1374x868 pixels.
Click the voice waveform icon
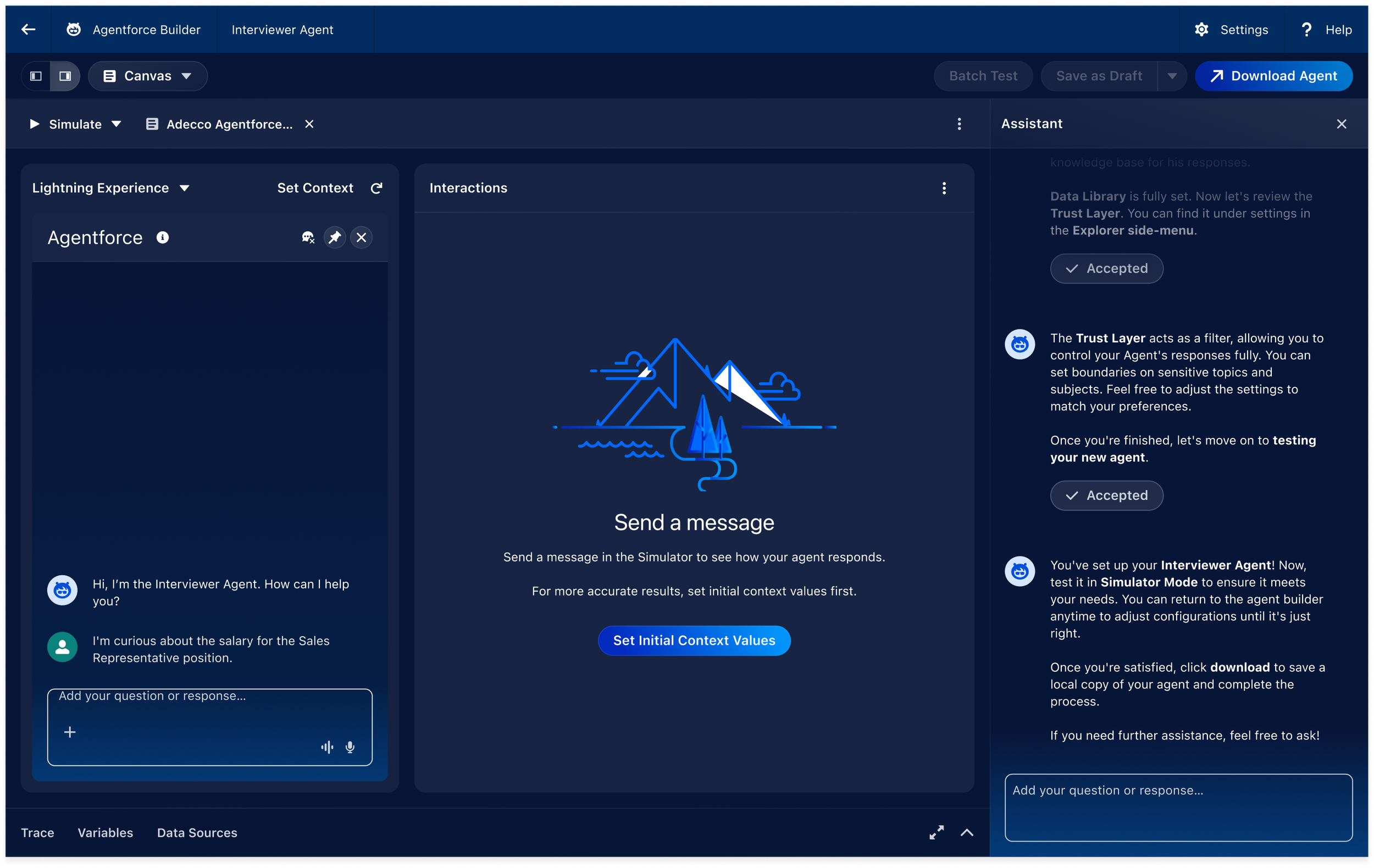[328, 747]
